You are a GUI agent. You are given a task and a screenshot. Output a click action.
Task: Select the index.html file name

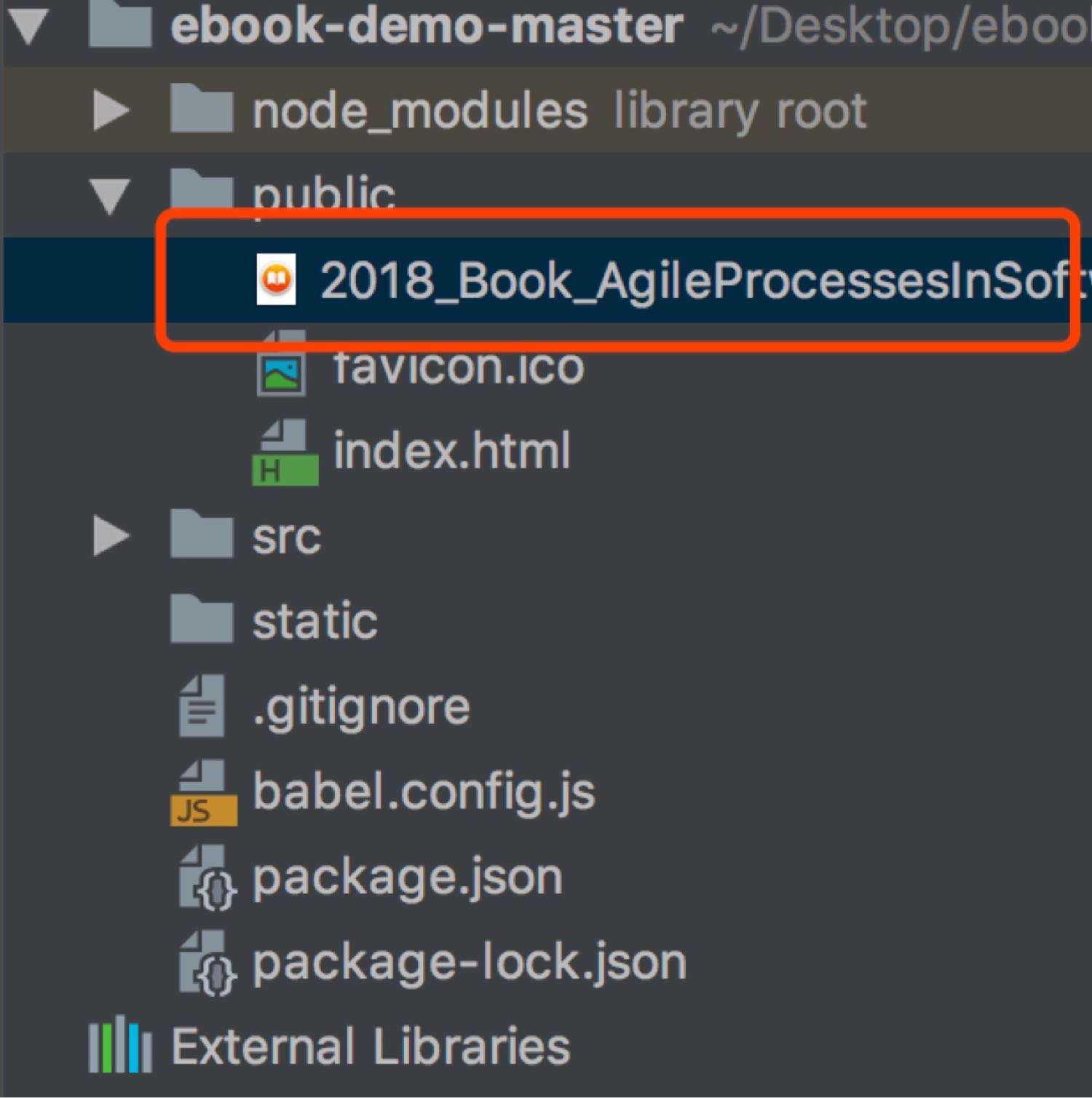(451, 451)
